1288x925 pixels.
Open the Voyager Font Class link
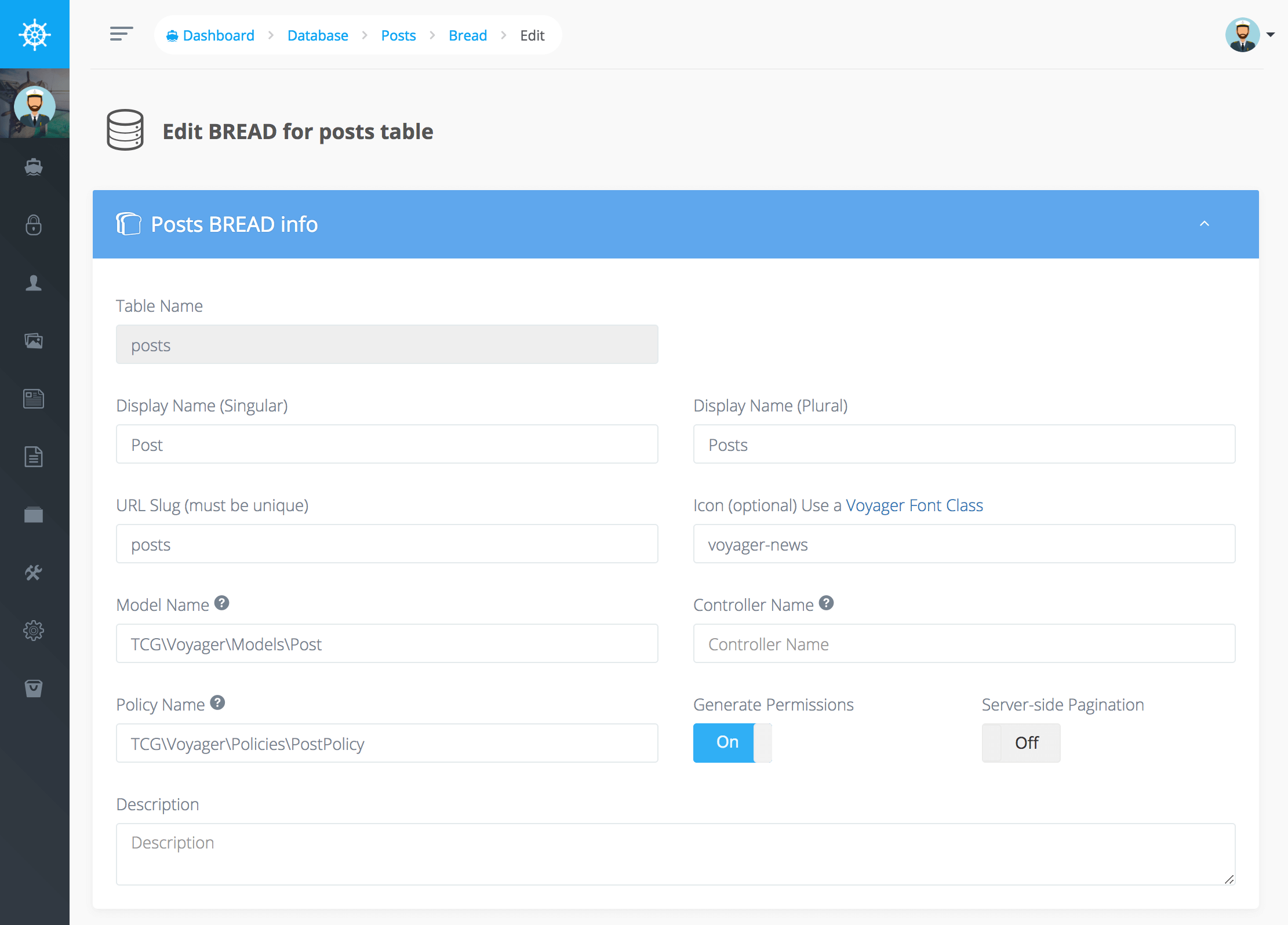[914, 505]
